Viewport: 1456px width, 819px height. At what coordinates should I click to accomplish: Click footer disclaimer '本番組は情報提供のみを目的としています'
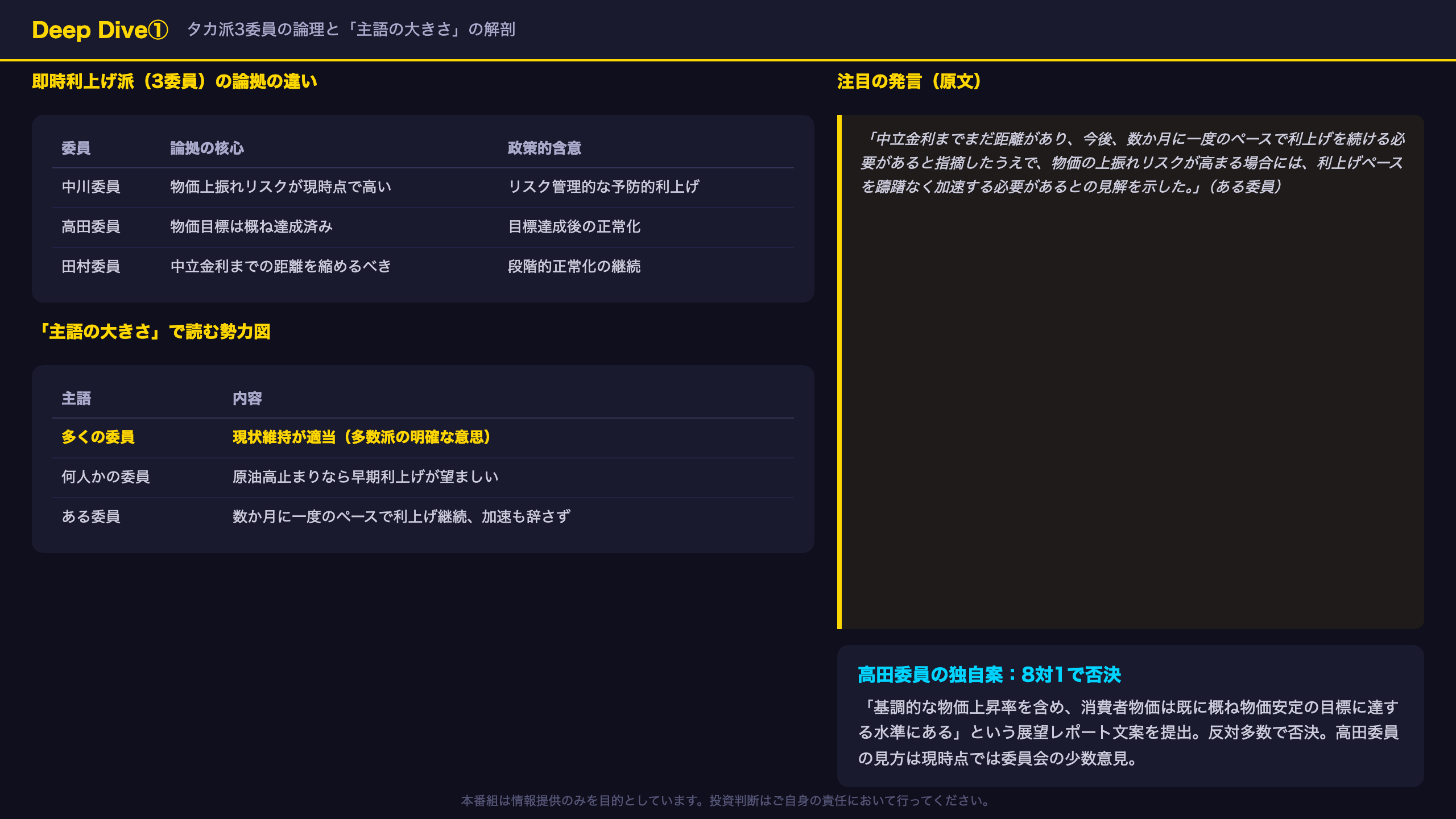point(727,801)
